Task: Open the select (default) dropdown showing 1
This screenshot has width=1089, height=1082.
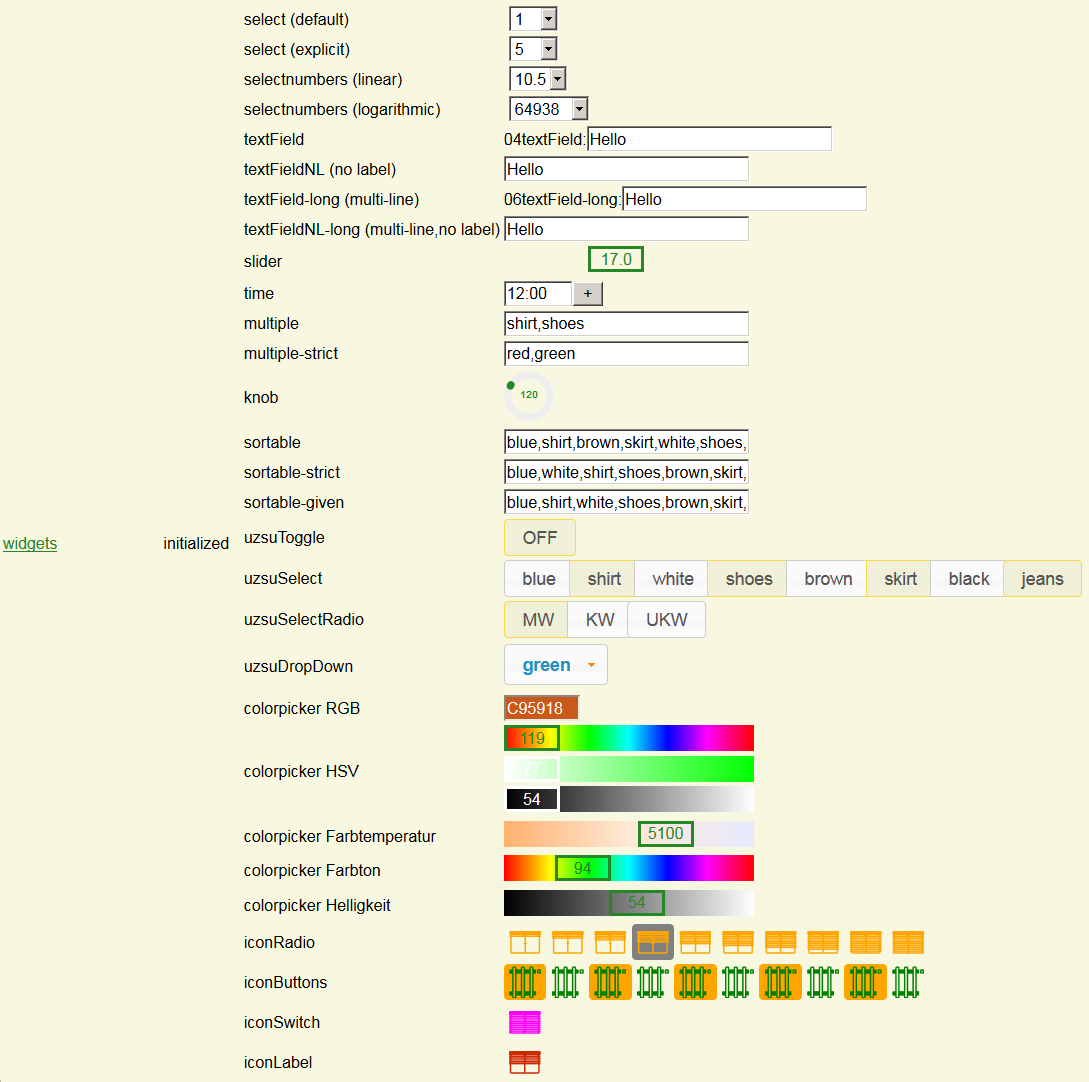Action: pyautogui.click(x=533, y=19)
